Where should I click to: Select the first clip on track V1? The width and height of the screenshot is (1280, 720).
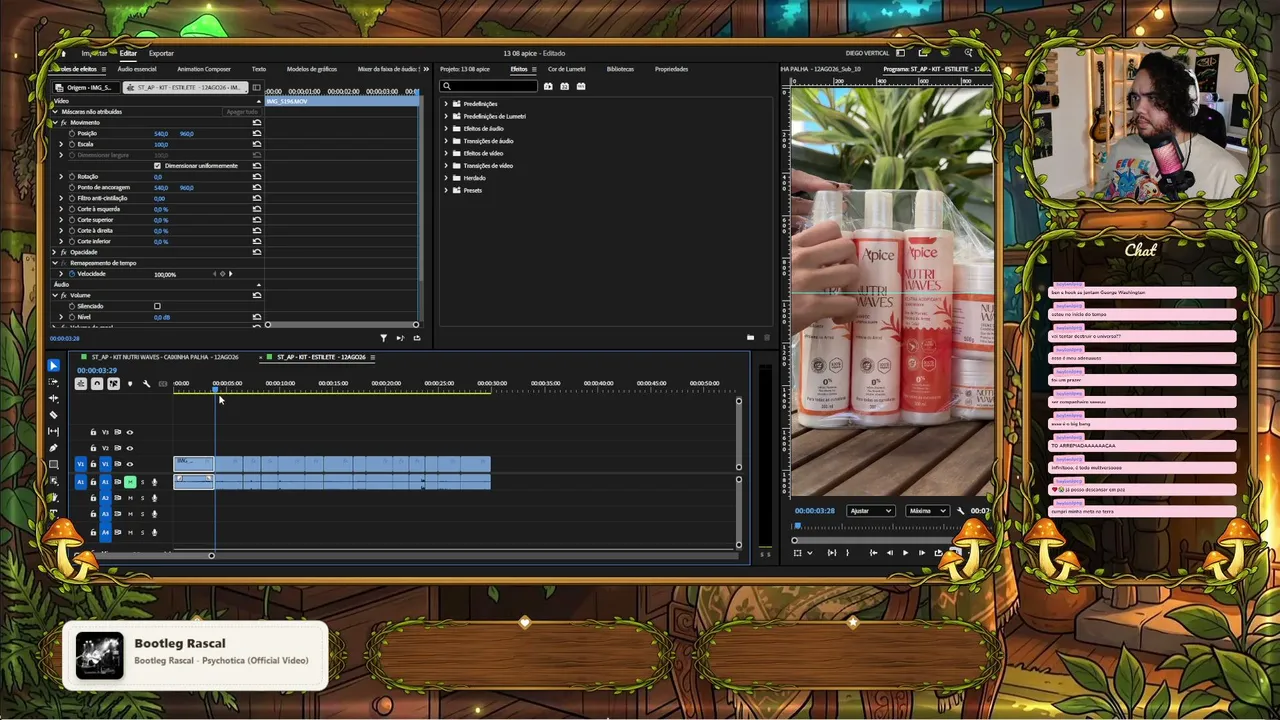(x=194, y=464)
